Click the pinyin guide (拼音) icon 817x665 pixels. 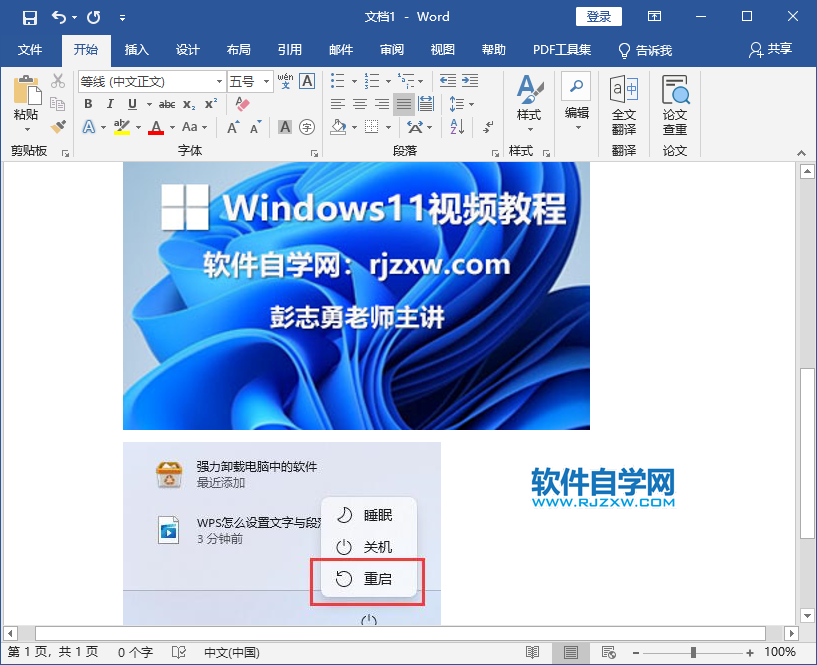pos(286,81)
